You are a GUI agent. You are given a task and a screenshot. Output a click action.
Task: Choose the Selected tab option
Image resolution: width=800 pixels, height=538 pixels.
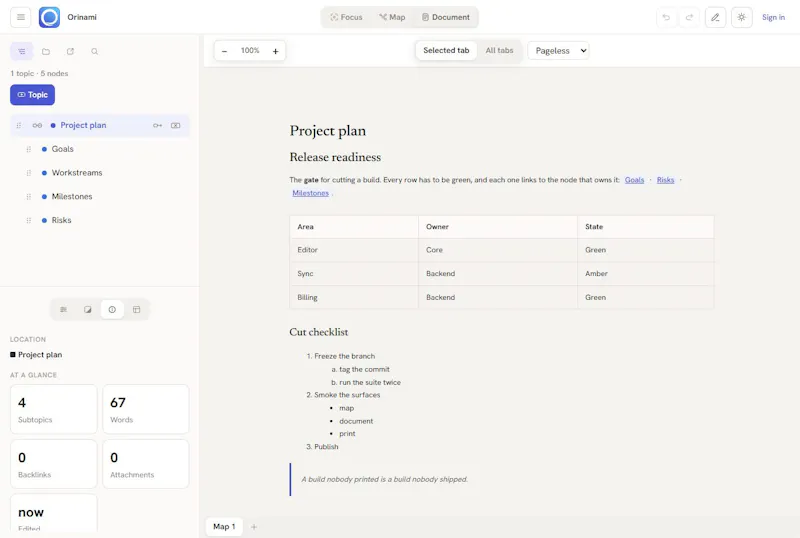[446, 51]
